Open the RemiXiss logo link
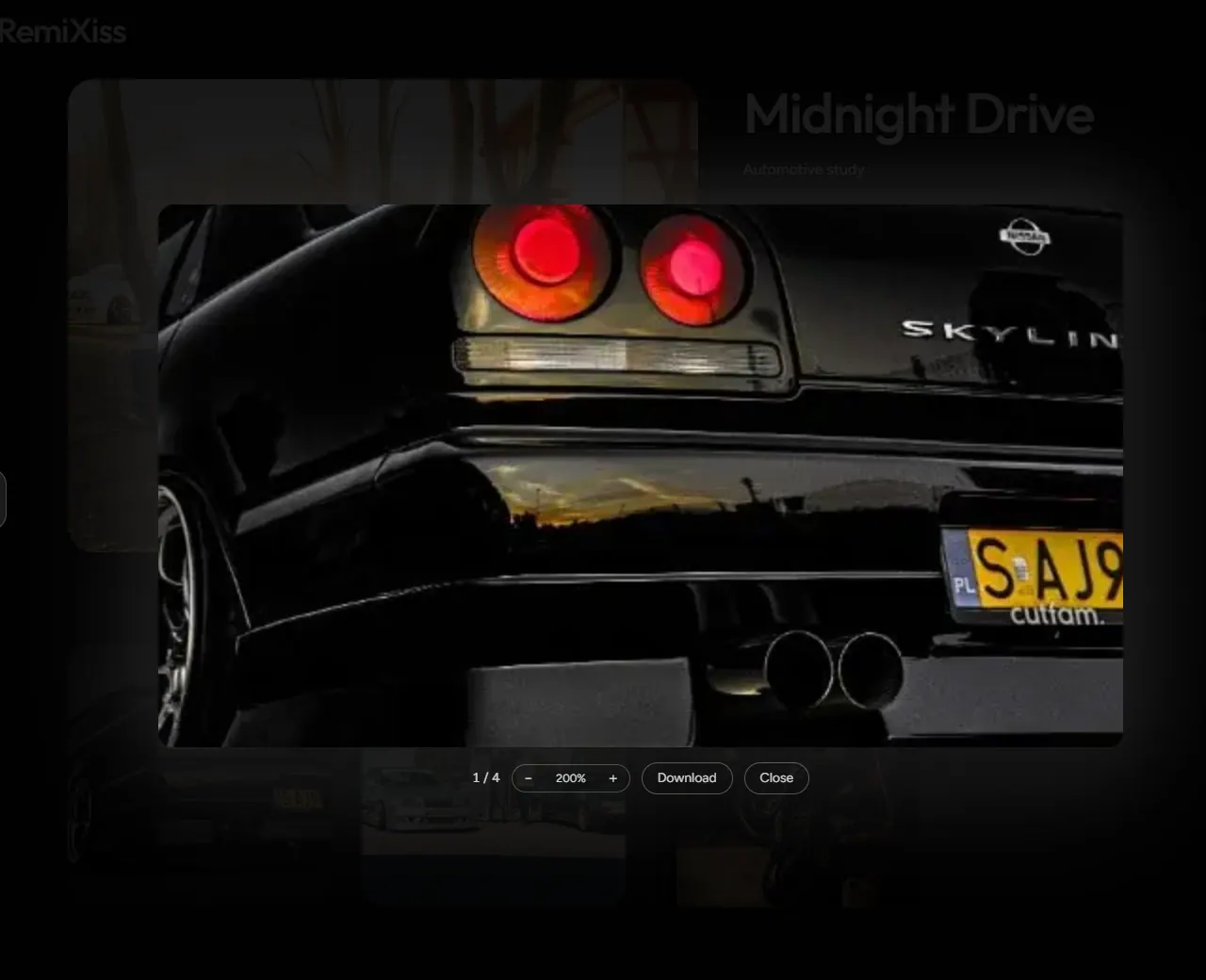The image size is (1206, 980). (62, 32)
